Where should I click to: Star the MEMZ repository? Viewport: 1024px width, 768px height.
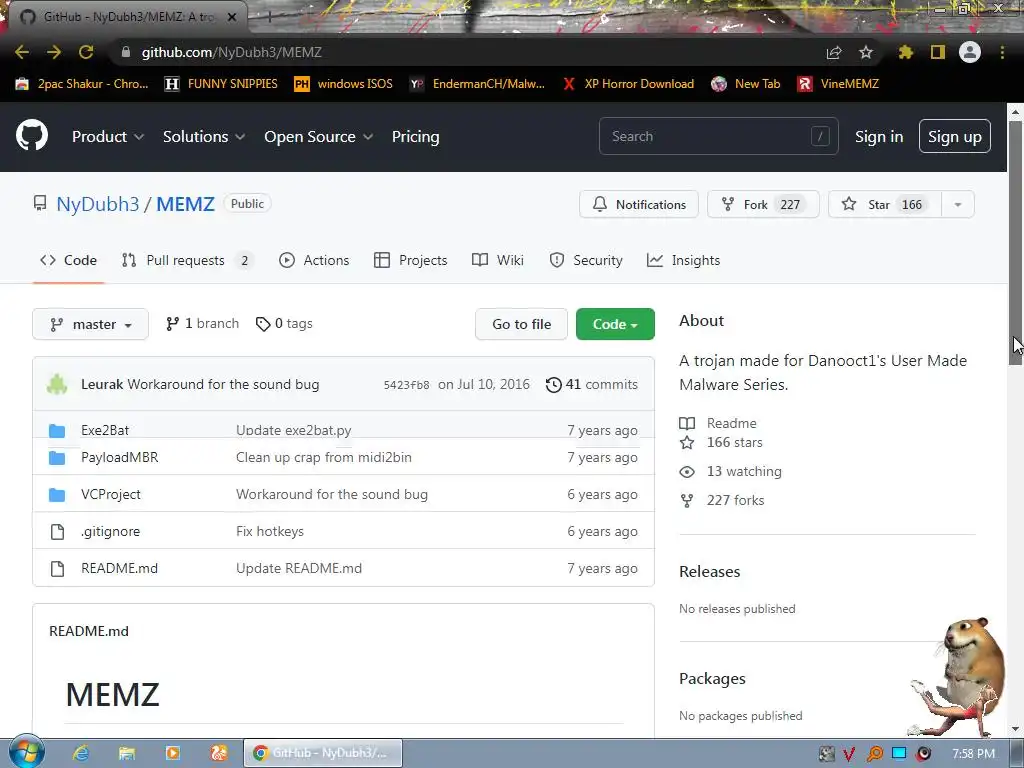pyautogui.click(x=884, y=204)
